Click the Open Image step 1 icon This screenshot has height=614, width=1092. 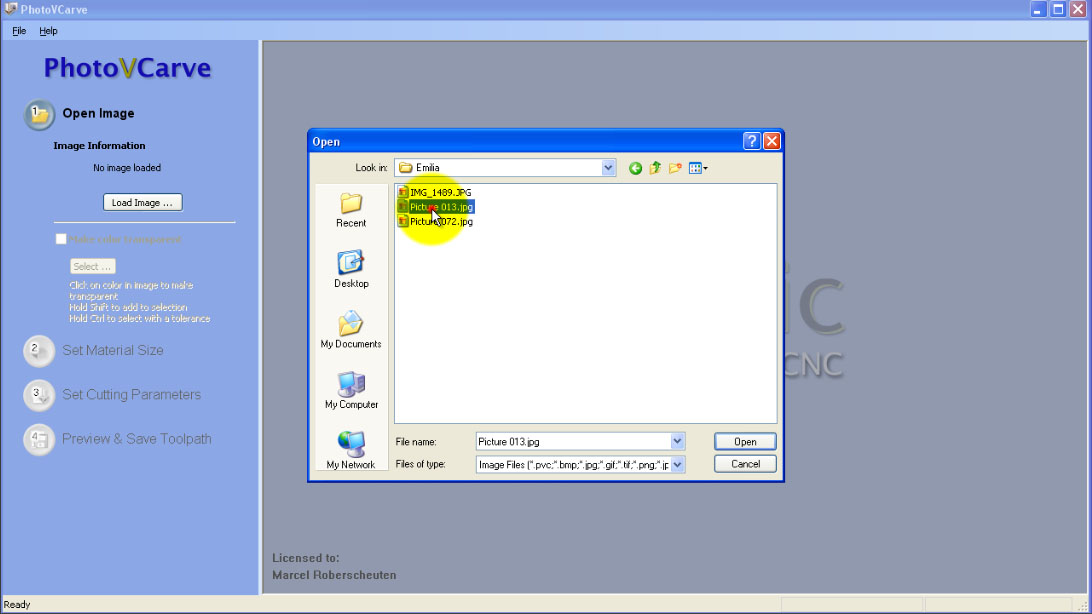pos(39,114)
